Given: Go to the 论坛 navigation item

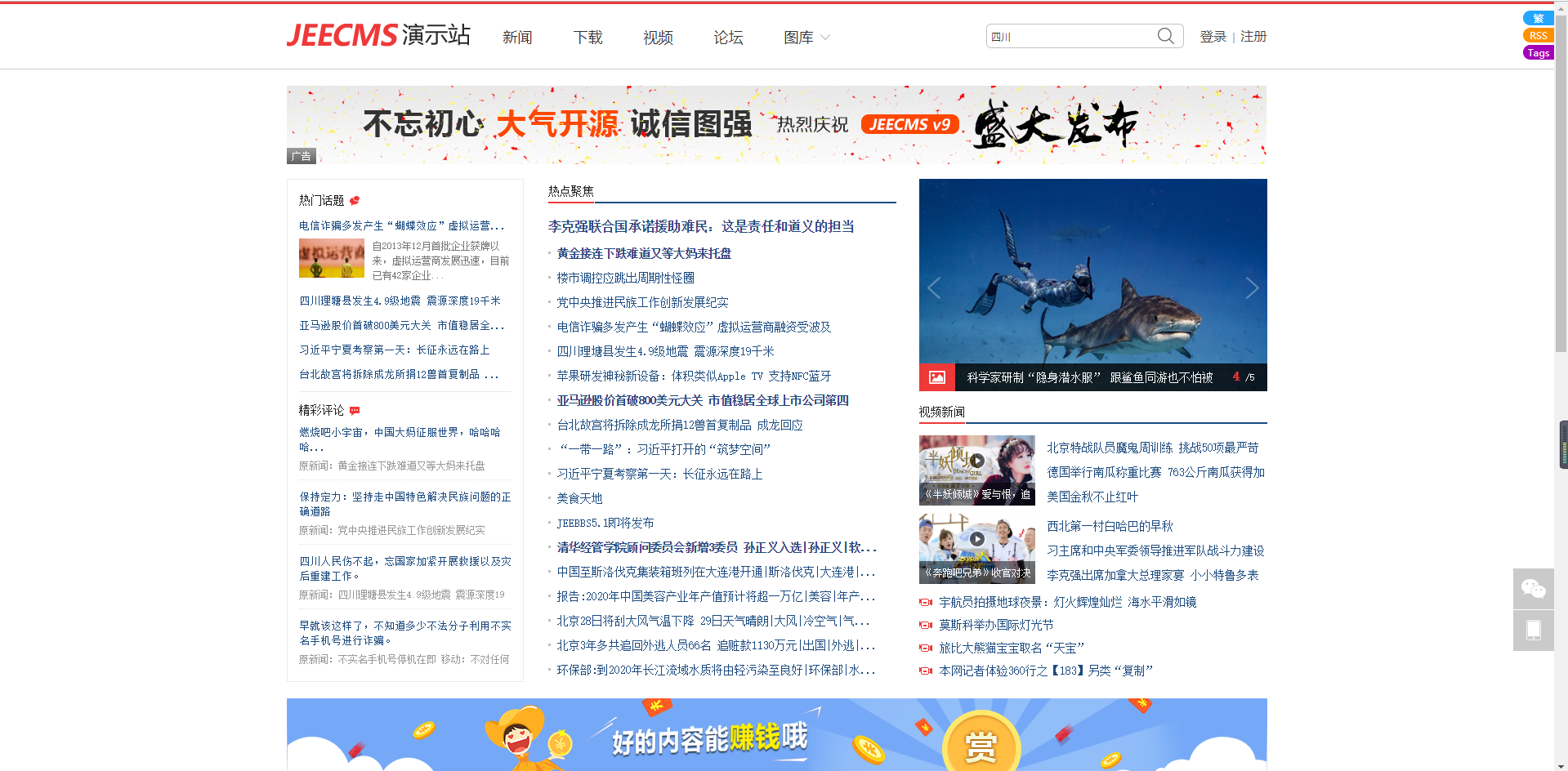Looking at the screenshot, I should point(728,38).
